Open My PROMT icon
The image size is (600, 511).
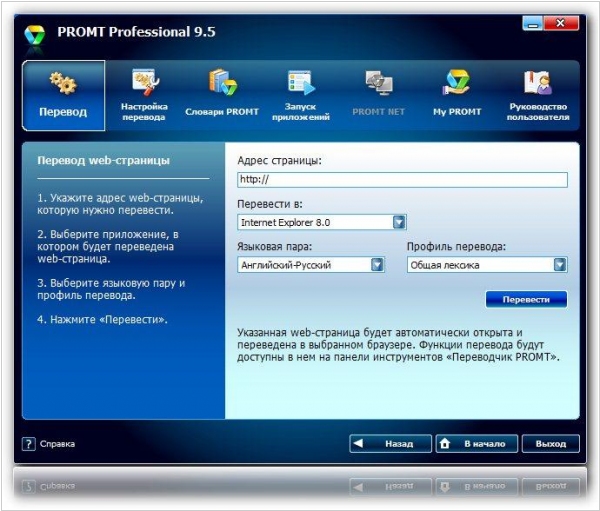[457, 82]
